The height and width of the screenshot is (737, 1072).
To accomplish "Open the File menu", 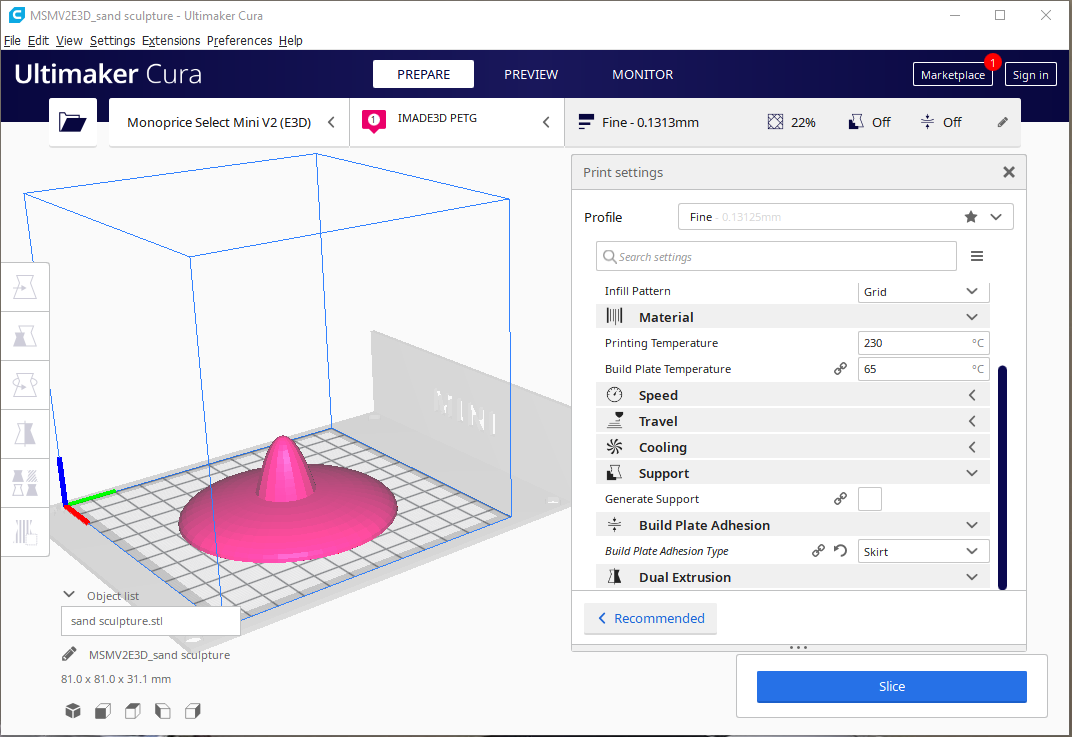I will [x=12, y=40].
